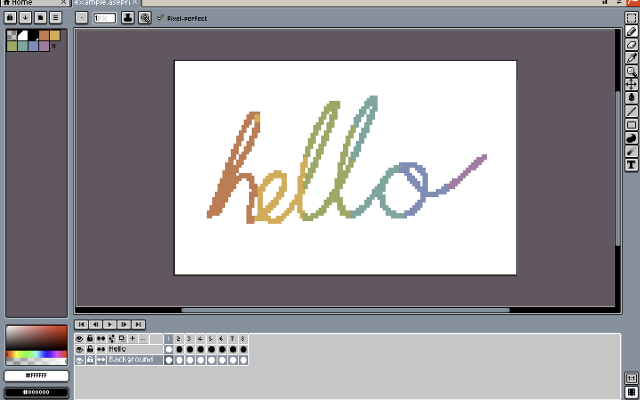640x400 pixels.
Task: Select the Move tool with crossed arrows
Action: click(631, 84)
